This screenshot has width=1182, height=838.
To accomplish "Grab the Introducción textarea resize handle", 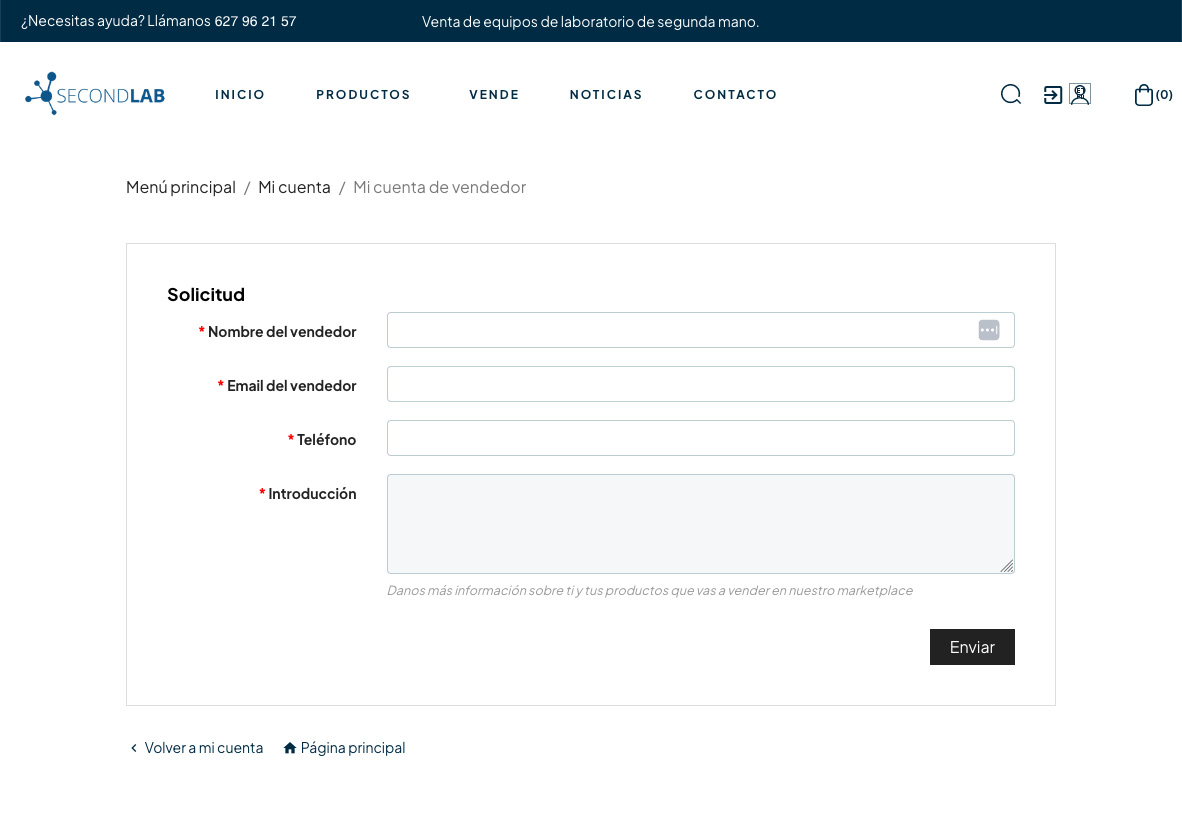I will tap(1007, 566).
